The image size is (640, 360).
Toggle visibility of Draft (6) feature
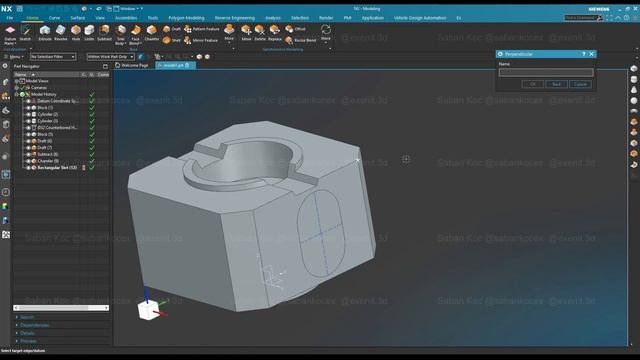[28, 141]
